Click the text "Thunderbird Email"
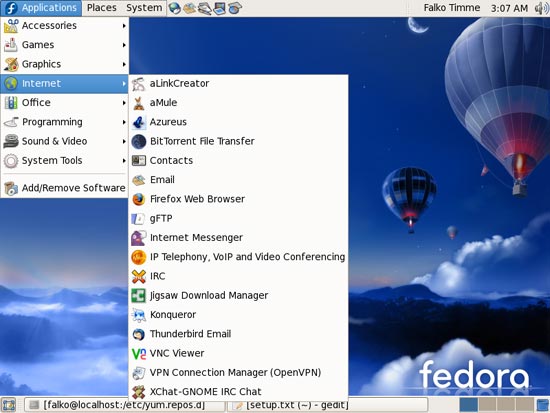The width and height of the screenshot is (550, 413). tap(190, 334)
